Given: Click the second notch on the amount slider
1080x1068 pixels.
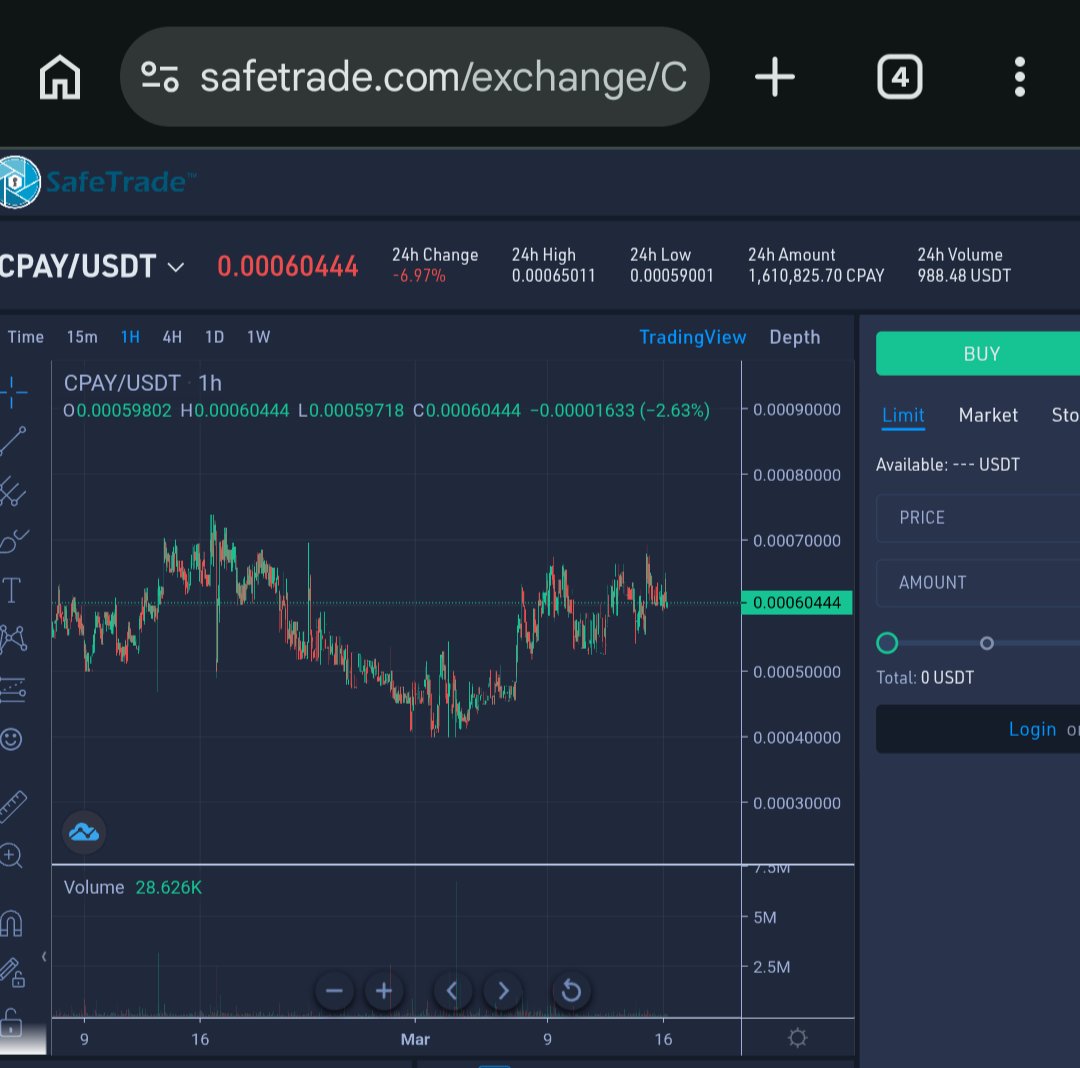Looking at the screenshot, I should 987,643.
